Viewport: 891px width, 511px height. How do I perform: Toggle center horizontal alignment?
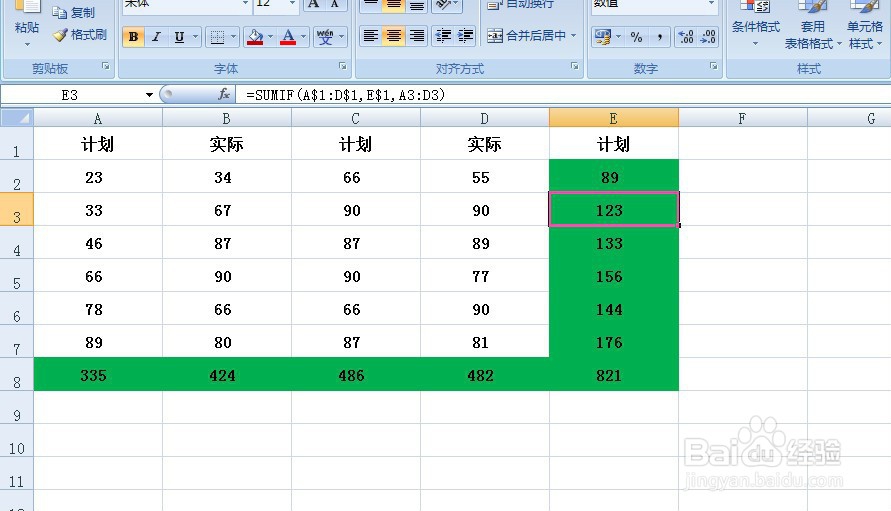click(393, 36)
